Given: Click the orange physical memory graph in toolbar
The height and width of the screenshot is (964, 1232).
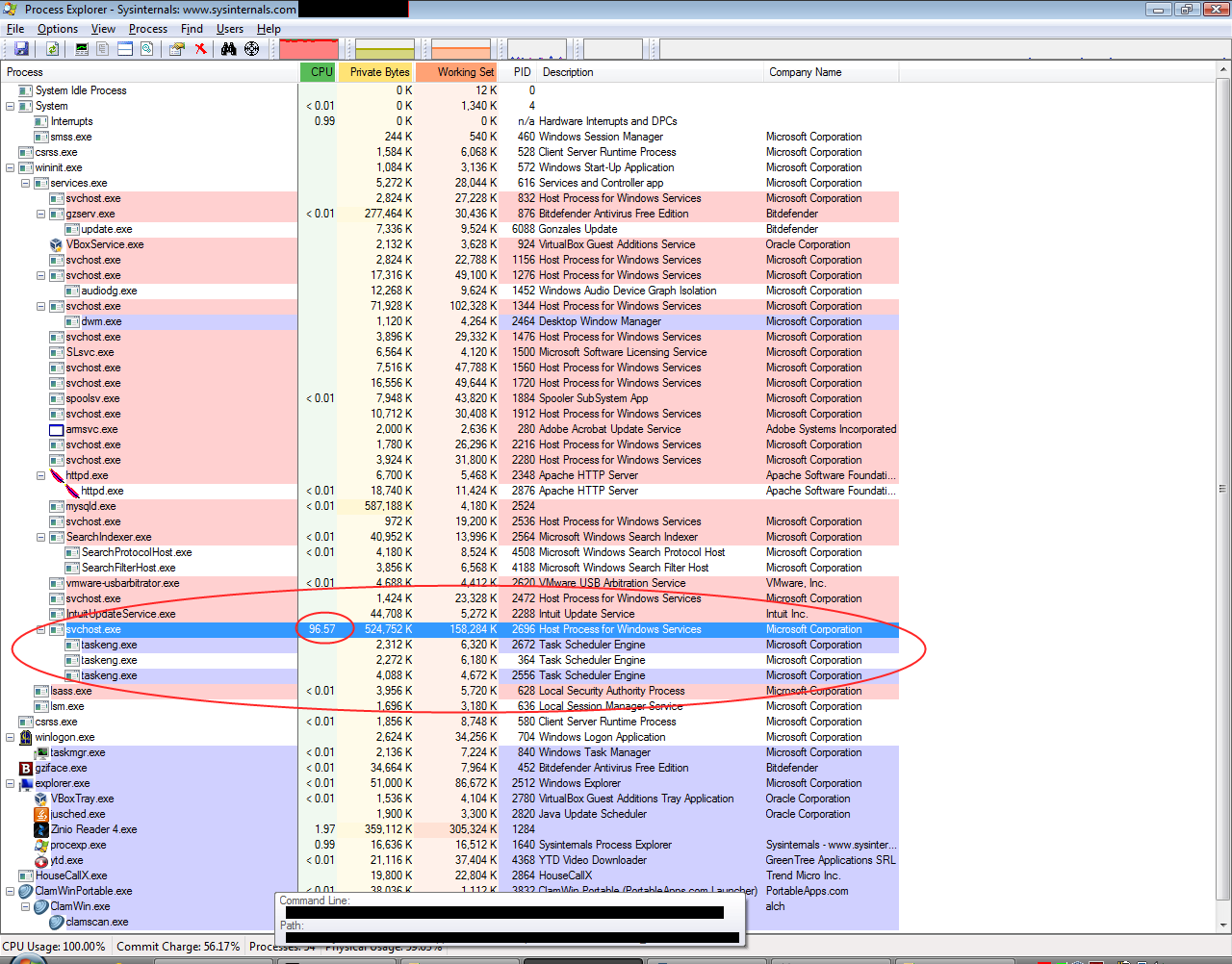Looking at the screenshot, I should click(x=461, y=48).
